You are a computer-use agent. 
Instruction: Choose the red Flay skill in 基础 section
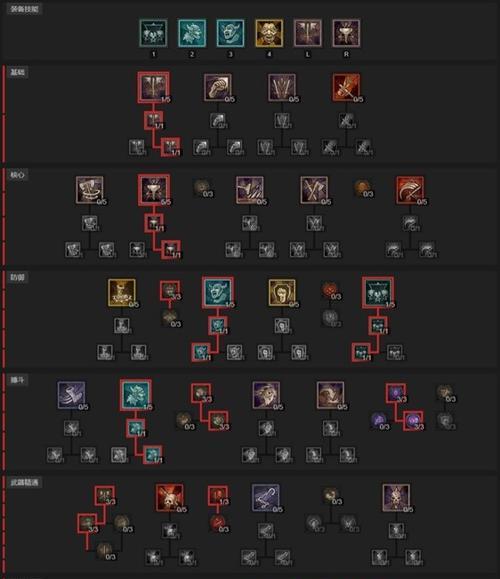346,87
